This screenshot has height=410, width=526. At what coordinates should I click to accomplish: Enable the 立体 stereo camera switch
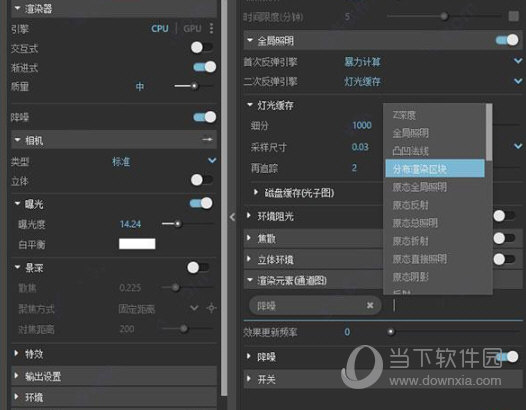tap(202, 180)
